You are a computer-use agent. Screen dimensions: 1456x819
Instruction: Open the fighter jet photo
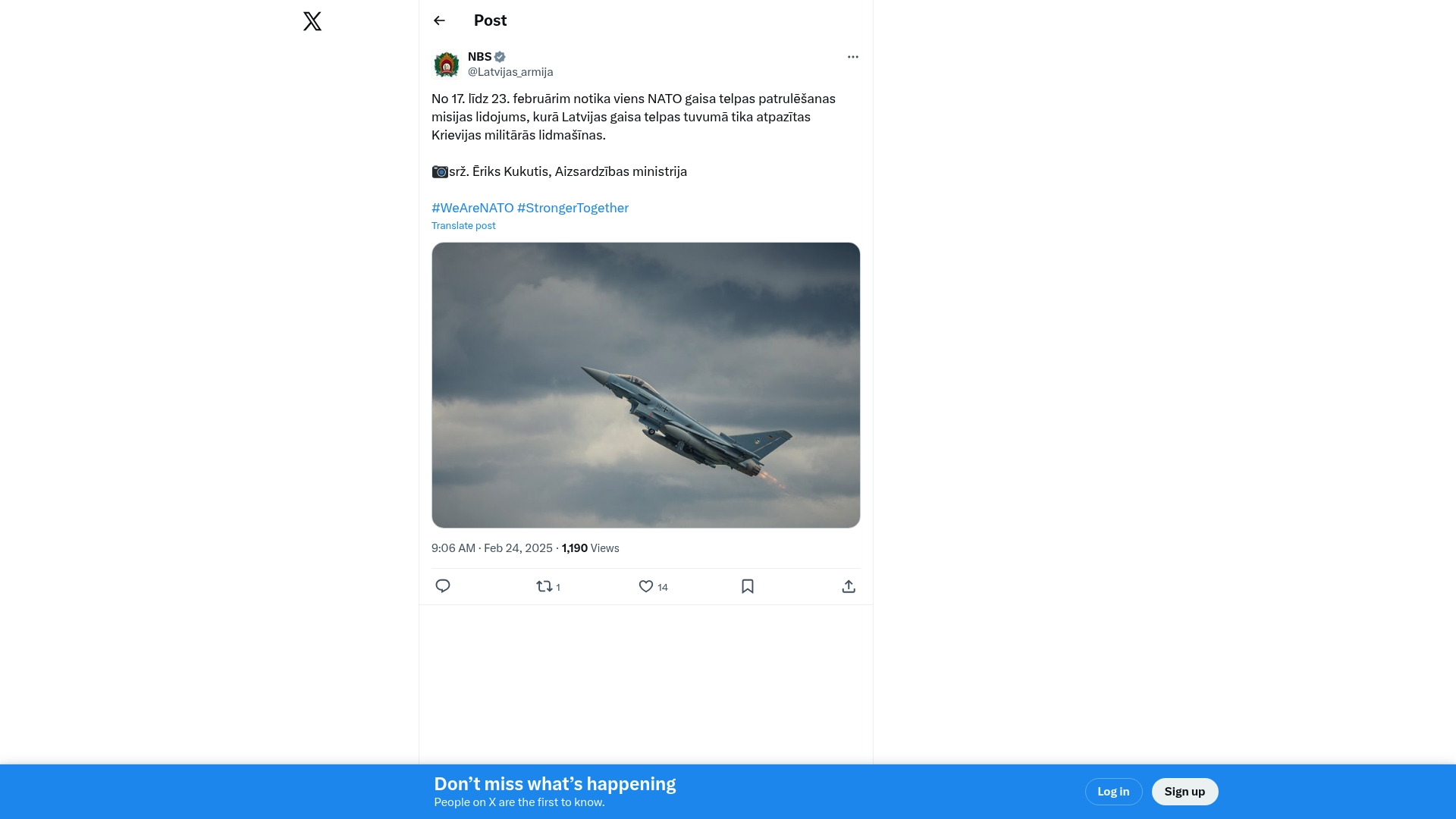coord(646,385)
